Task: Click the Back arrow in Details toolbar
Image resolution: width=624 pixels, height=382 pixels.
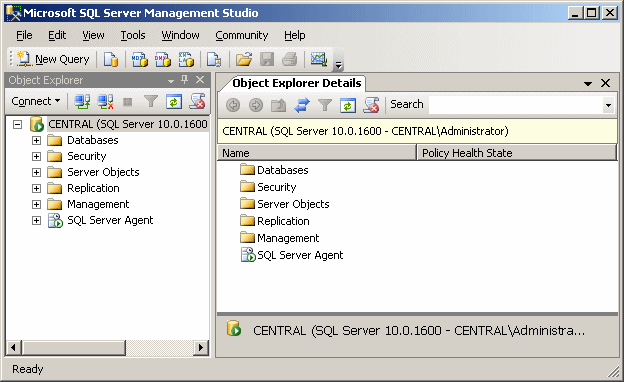Action: click(x=233, y=105)
